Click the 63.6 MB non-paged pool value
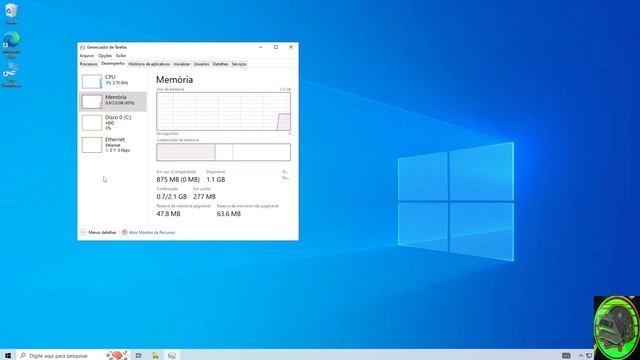Image resolution: width=640 pixels, height=360 pixels. click(x=229, y=214)
